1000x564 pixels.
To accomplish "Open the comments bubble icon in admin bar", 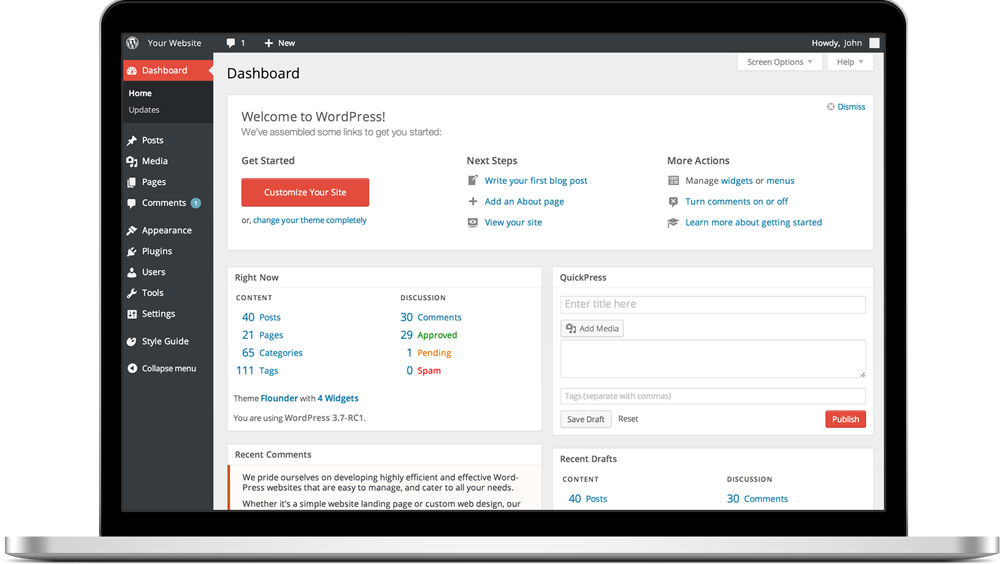I will [230, 43].
